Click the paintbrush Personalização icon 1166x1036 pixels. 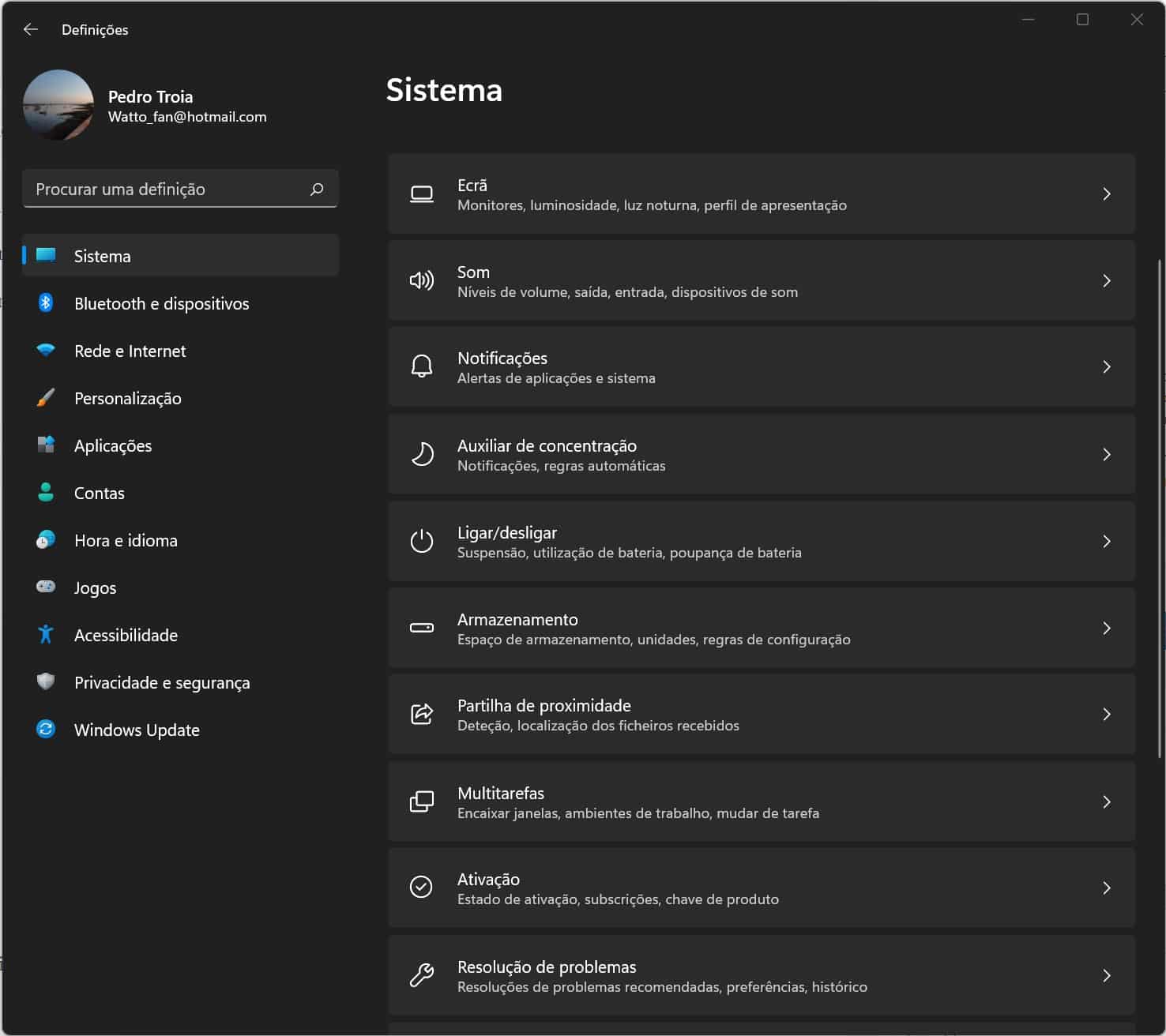[46, 398]
